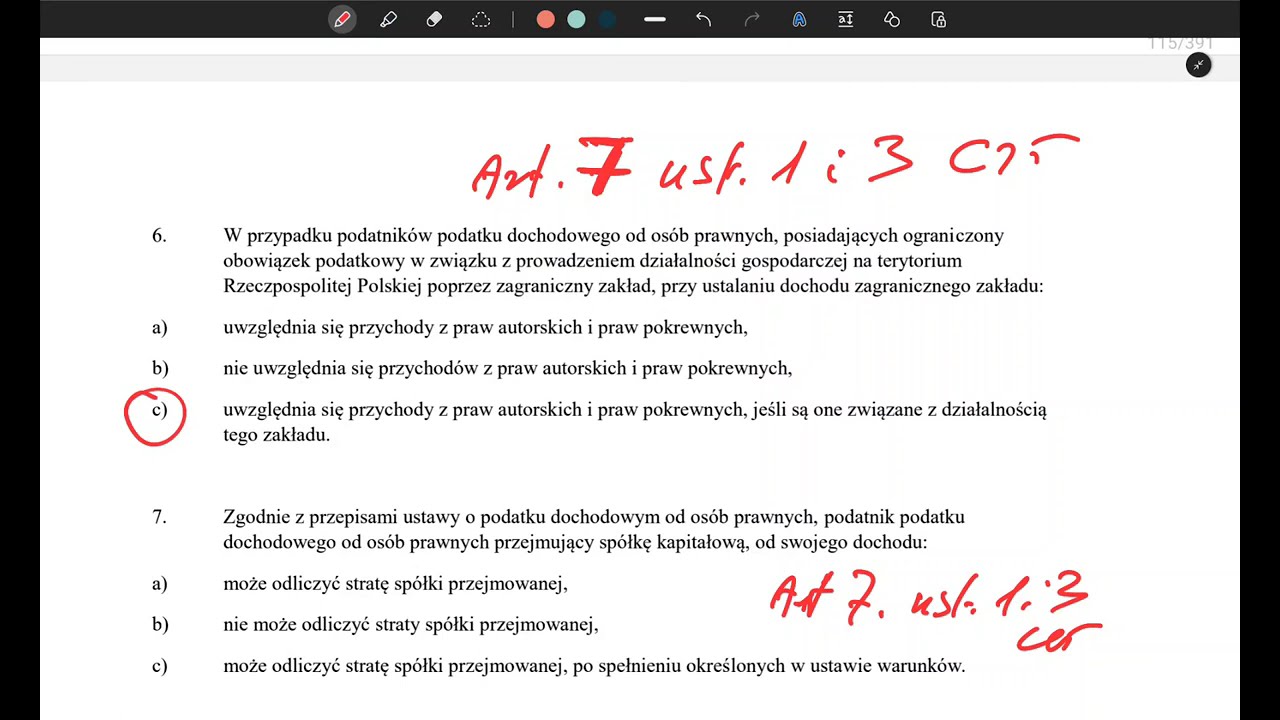Click answer b) nie może odliczyć straty
This screenshot has width=1280, height=720.
(x=410, y=624)
